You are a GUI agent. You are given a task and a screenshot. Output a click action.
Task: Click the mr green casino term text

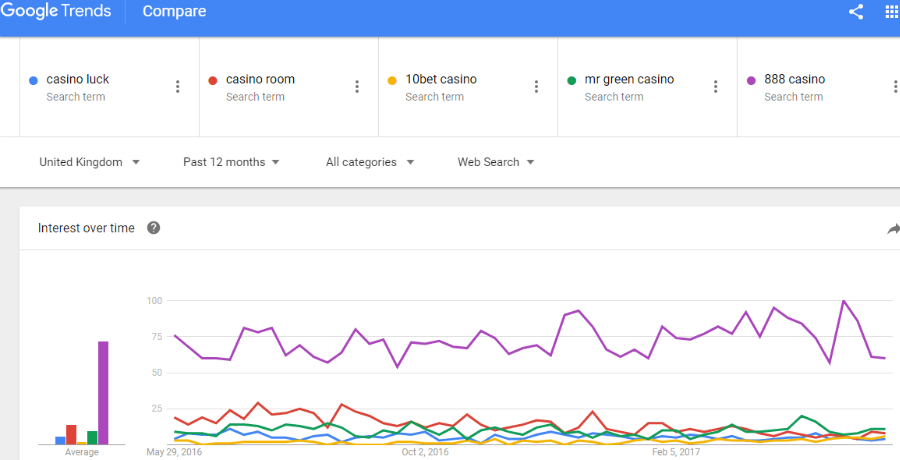click(x=629, y=79)
